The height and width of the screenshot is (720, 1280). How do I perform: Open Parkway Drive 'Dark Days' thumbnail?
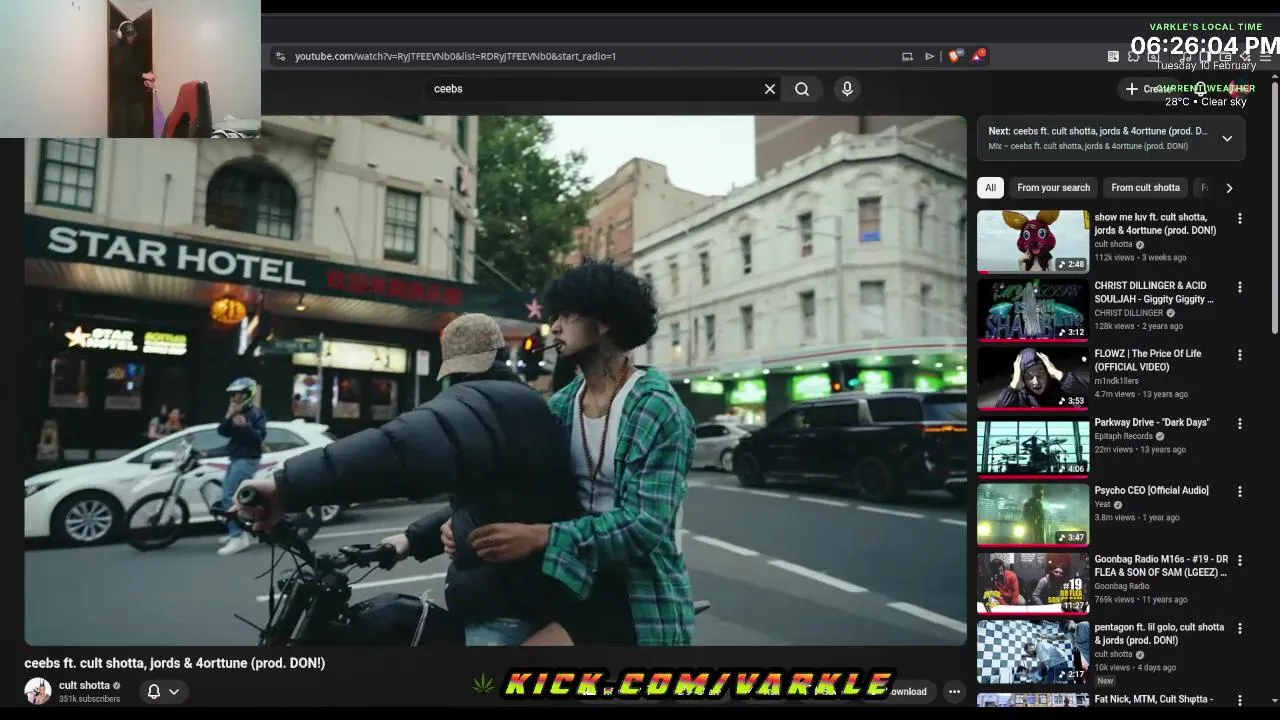click(x=1033, y=446)
